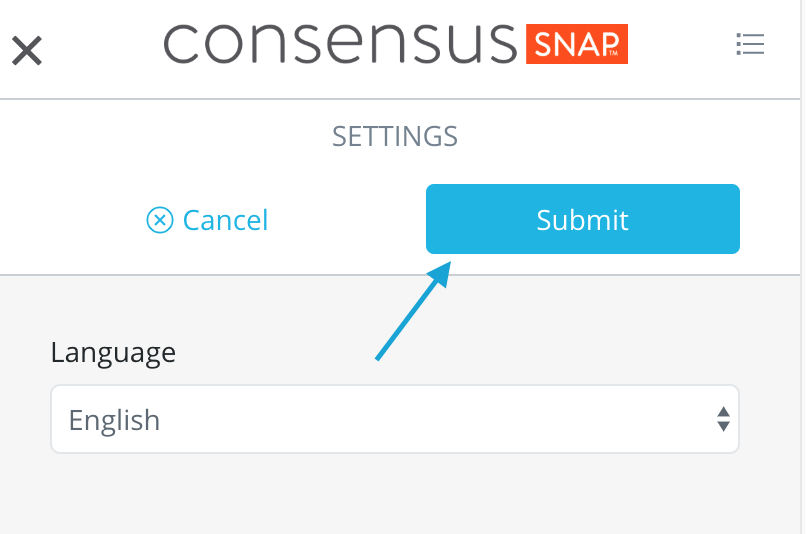Click the blue arrow pointing at Submit
The width and height of the screenshot is (806, 534).
pyautogui.click(x=410, y=312)
